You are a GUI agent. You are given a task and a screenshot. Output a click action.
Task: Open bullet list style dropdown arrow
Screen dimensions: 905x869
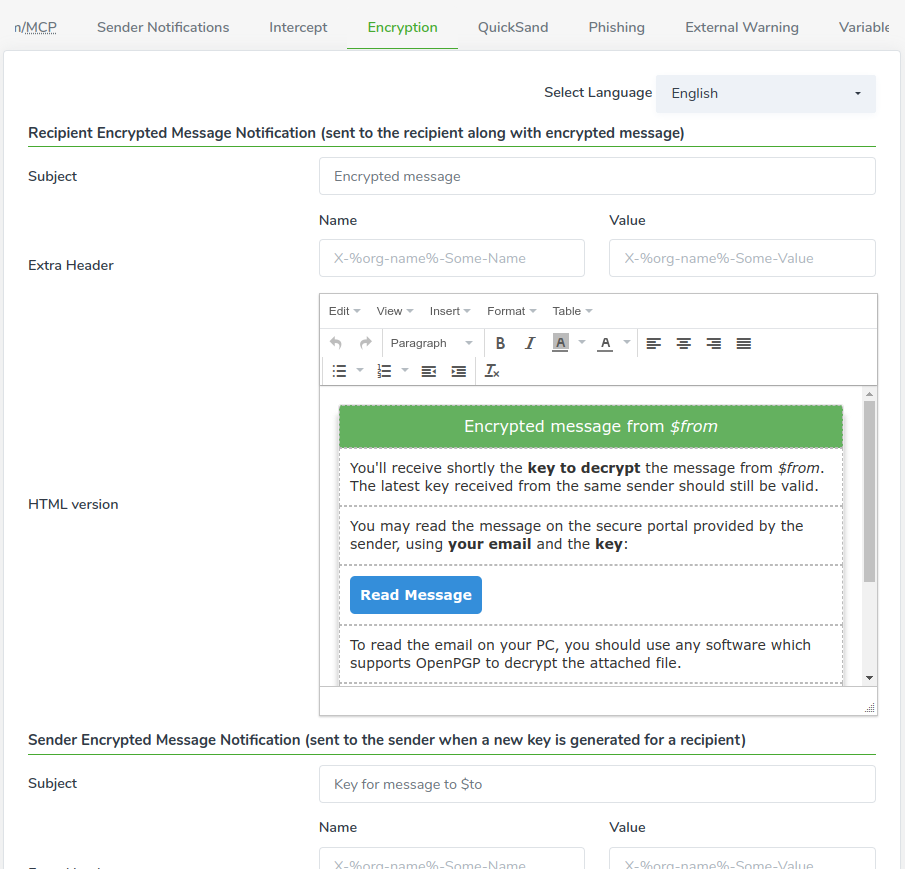click(x=360, y=370)
